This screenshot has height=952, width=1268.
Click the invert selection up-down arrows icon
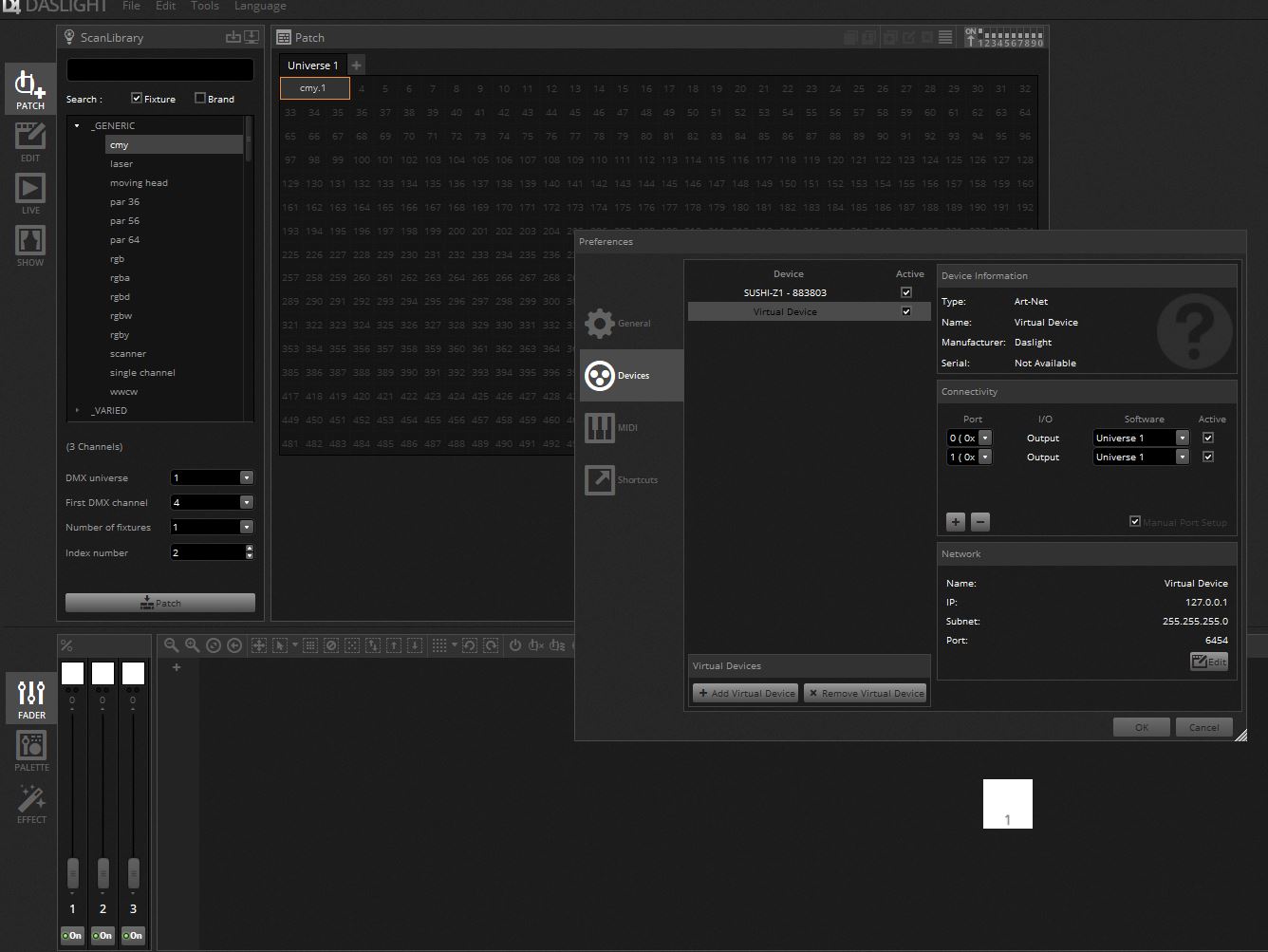tap(373, 645)
